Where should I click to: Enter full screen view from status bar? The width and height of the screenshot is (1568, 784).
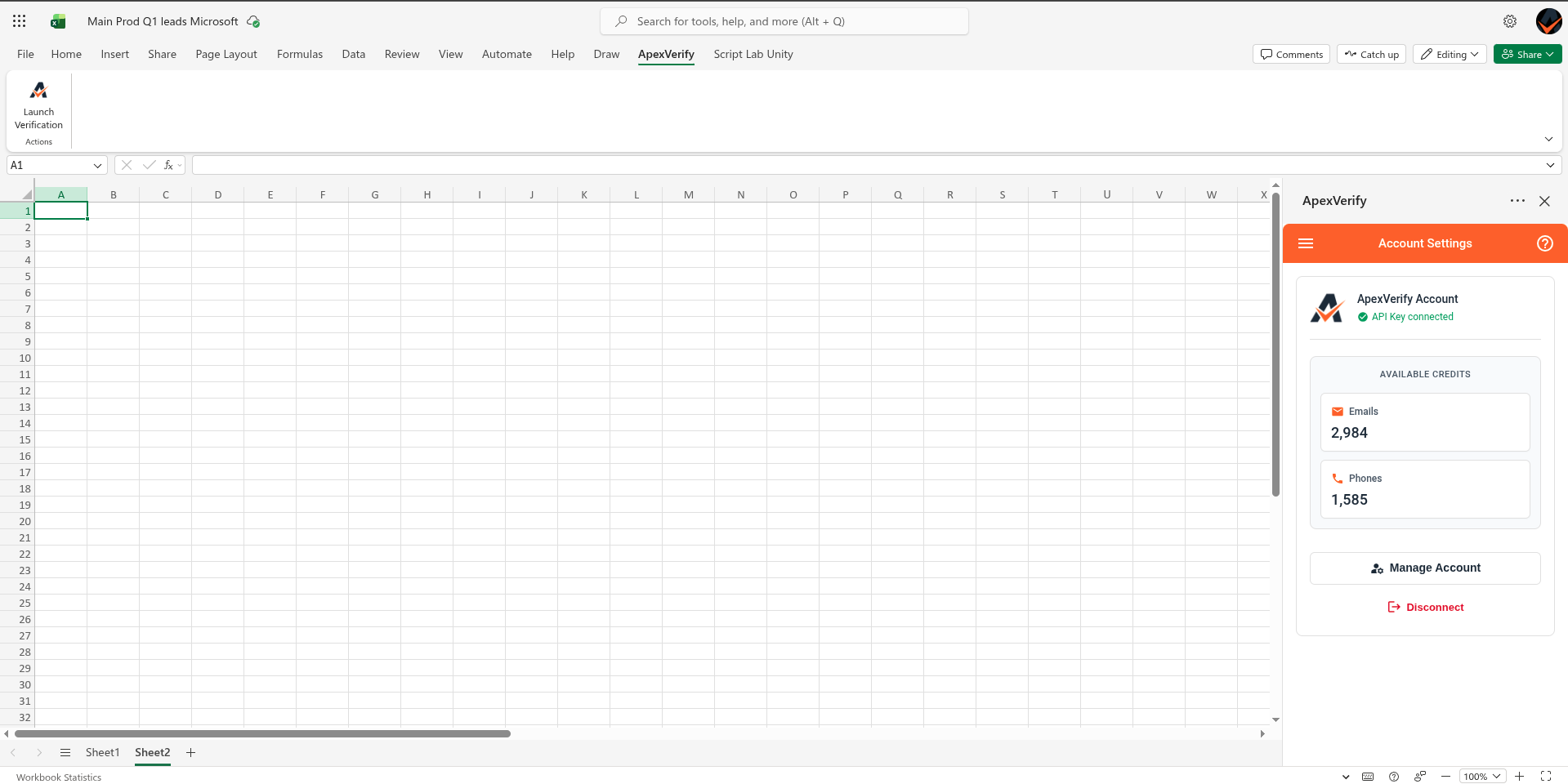[x=1546, y=777]
